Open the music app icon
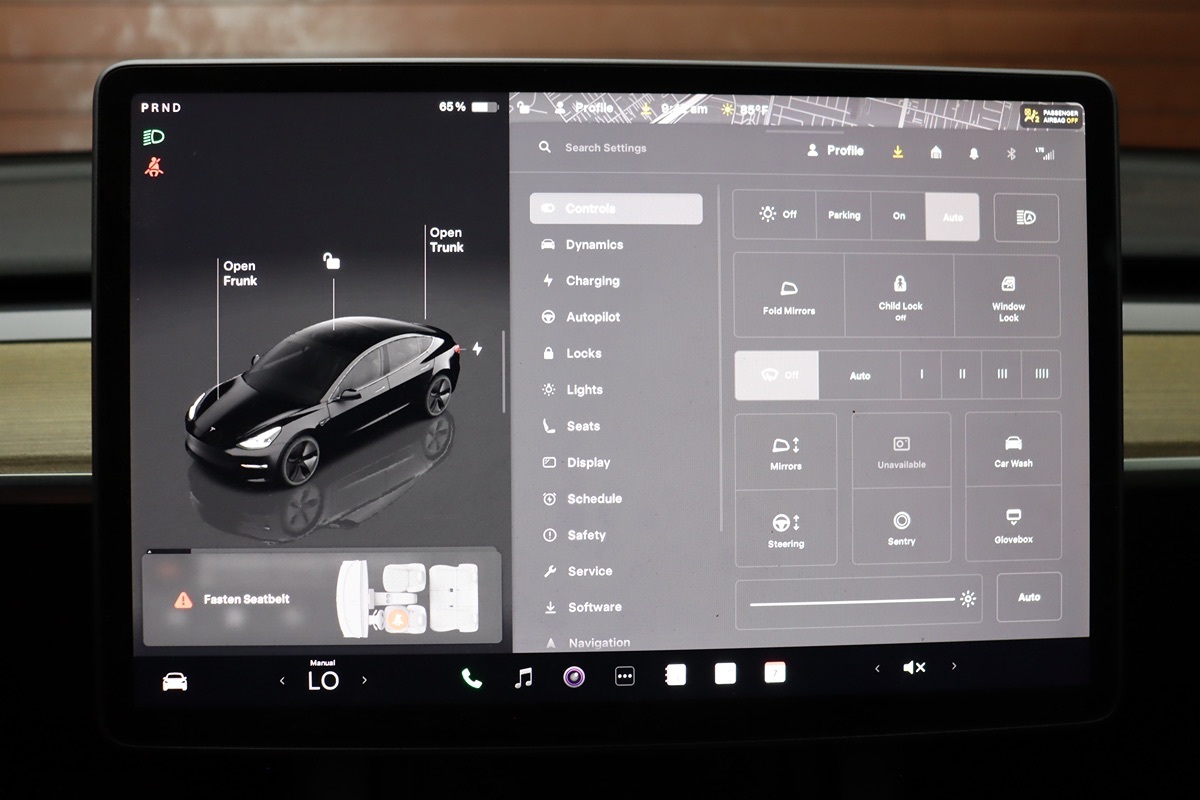Viewport: 1200px width, 800px height. [x=523, y=678]
